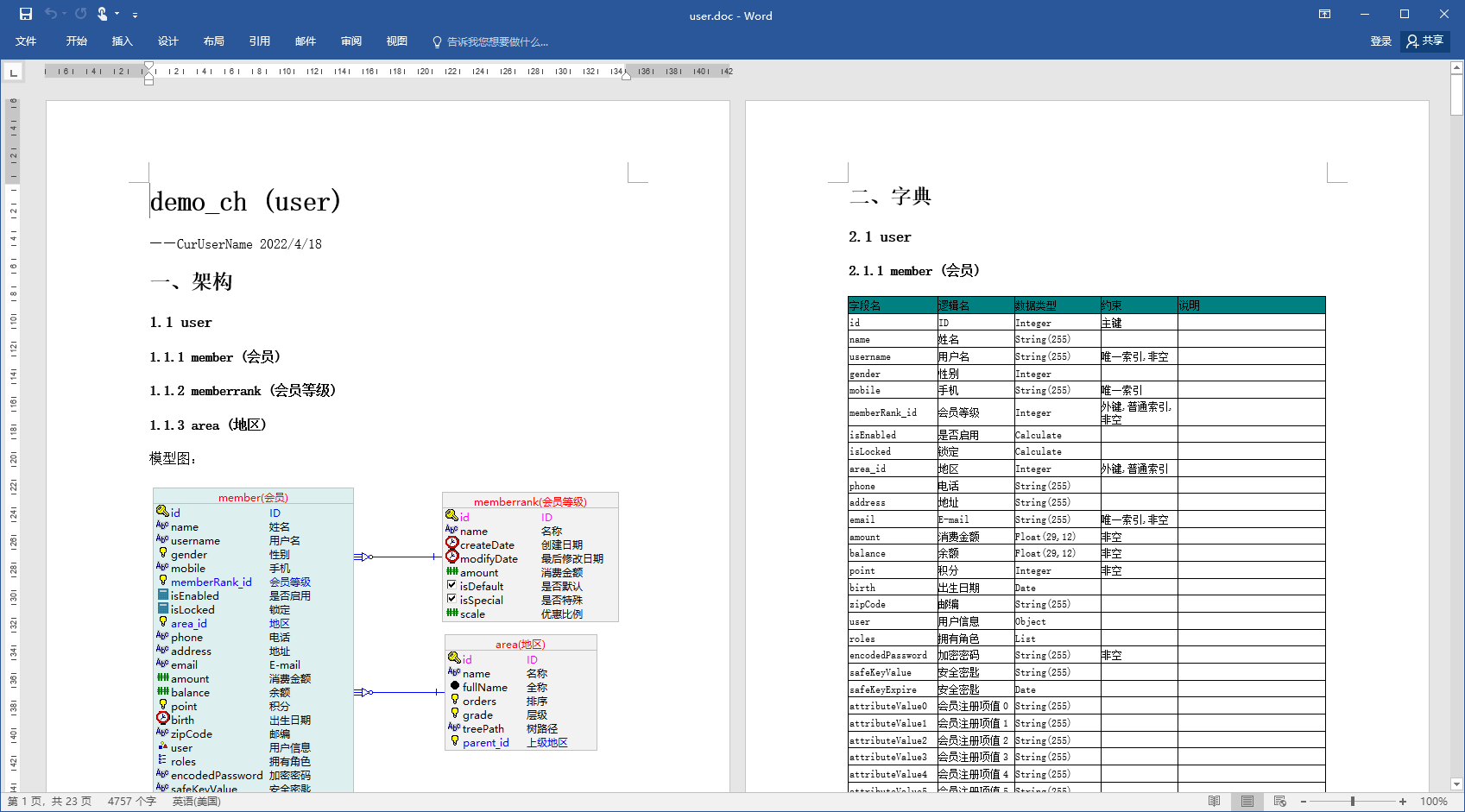Click the zoom out minus button
The image size is (1465, 812).
[1304, 802]
